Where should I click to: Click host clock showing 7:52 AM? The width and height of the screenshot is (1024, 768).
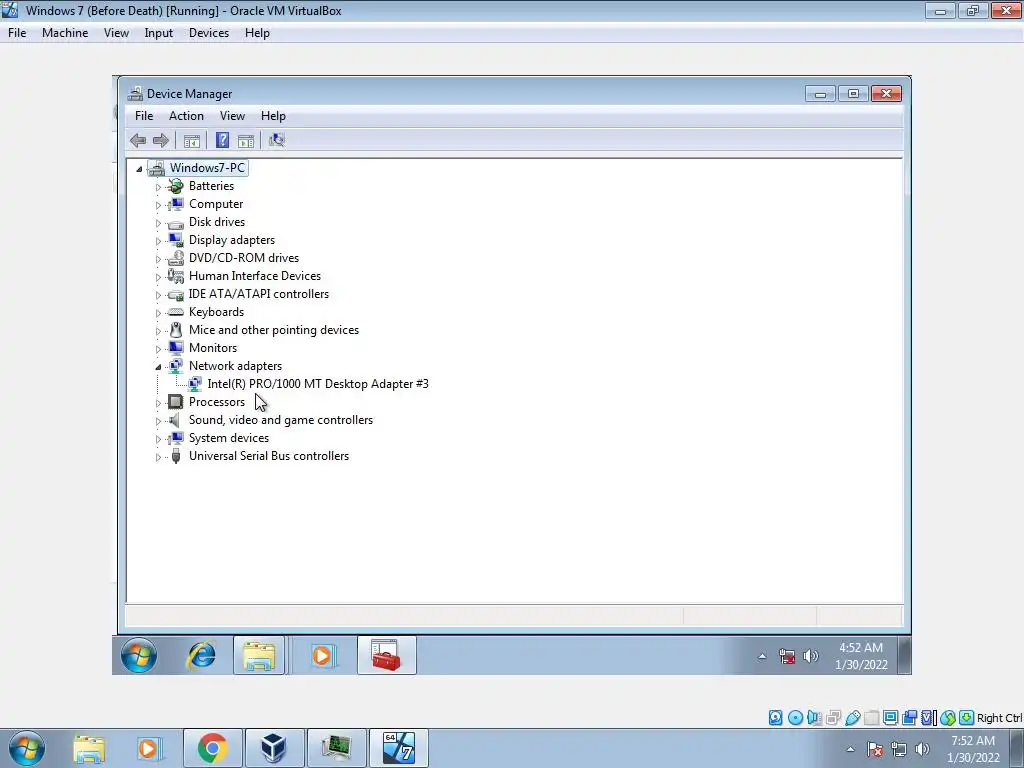[x=973, y=749]
